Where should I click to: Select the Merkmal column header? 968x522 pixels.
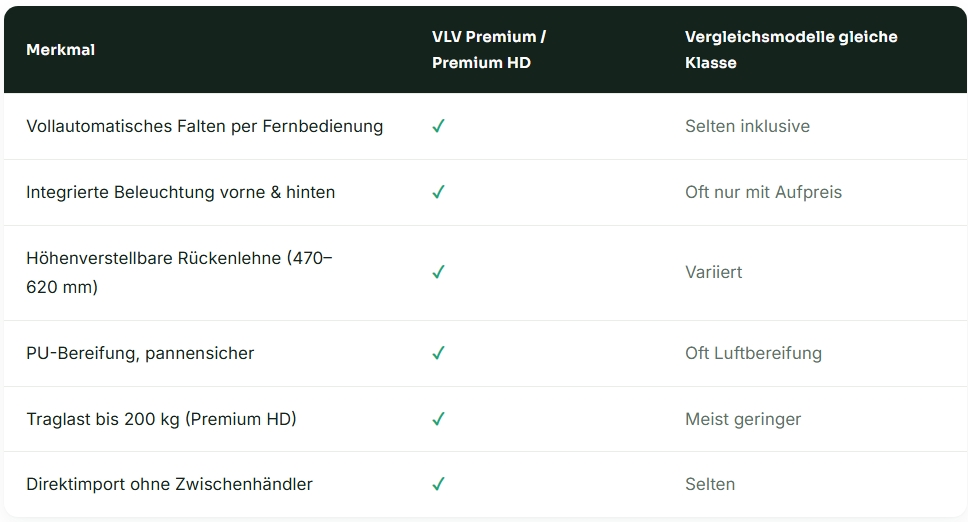tap(60, 50)
